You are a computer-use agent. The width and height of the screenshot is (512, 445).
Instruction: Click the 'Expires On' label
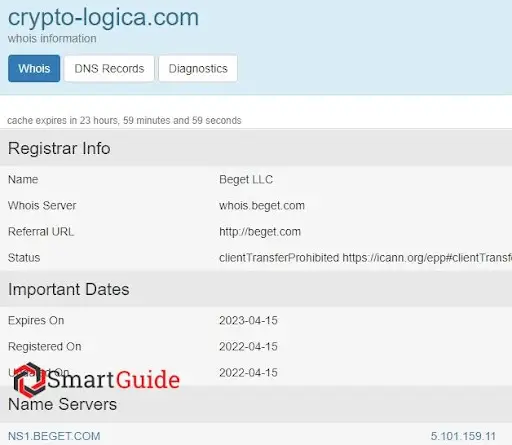[x=36, y=320]
